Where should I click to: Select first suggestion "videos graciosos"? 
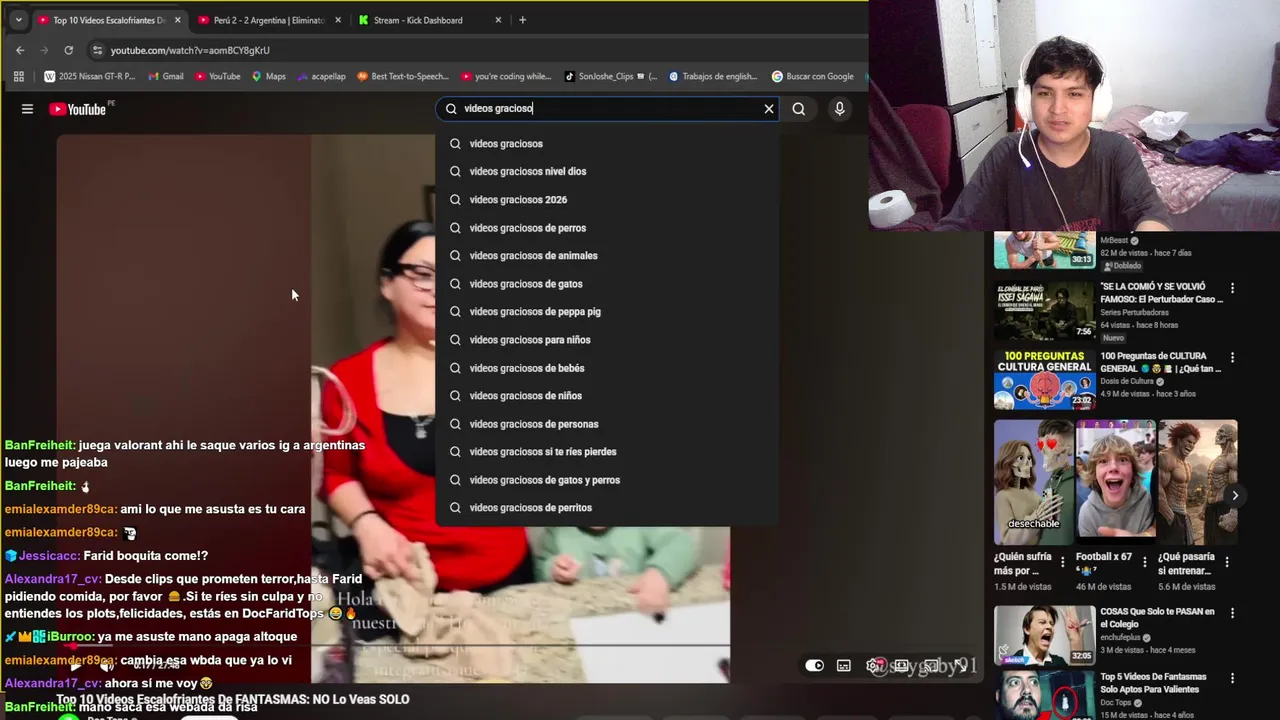607,143
